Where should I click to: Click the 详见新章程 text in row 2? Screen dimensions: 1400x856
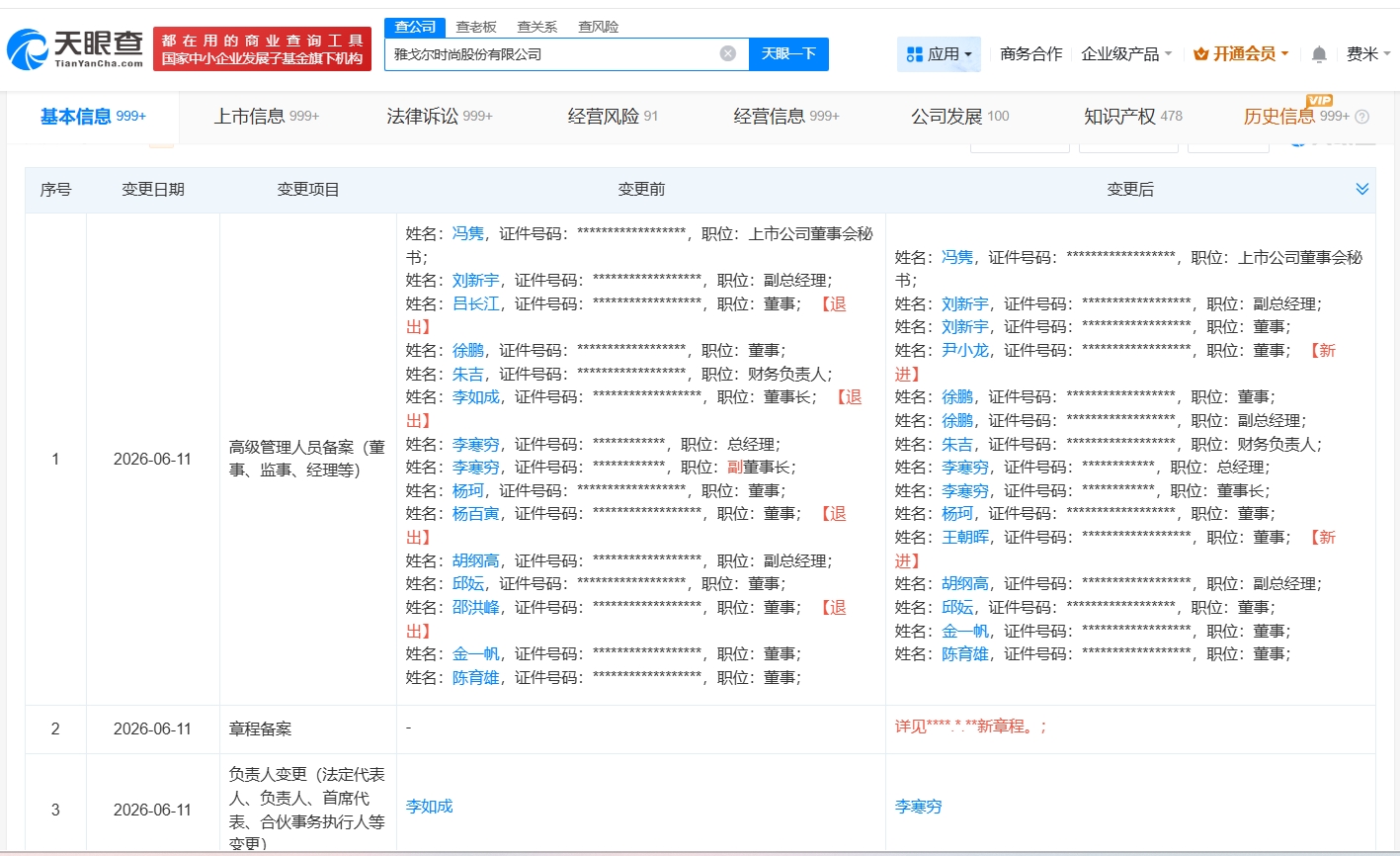[x=970, y=727]
